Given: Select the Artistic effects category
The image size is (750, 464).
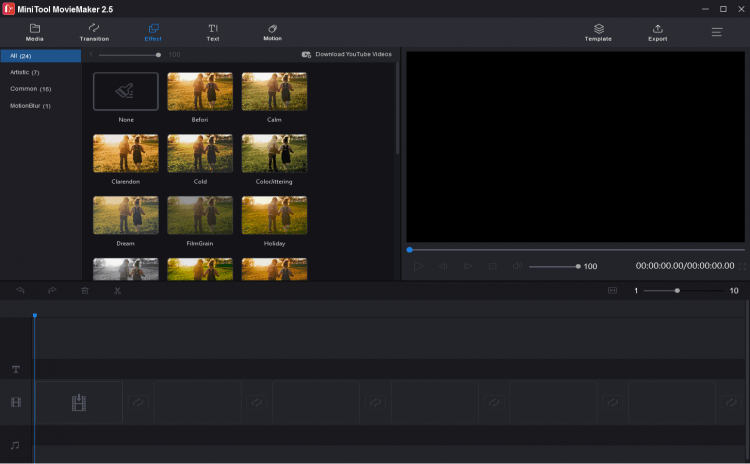Looking at the screenshot, I should pos(25,72).
